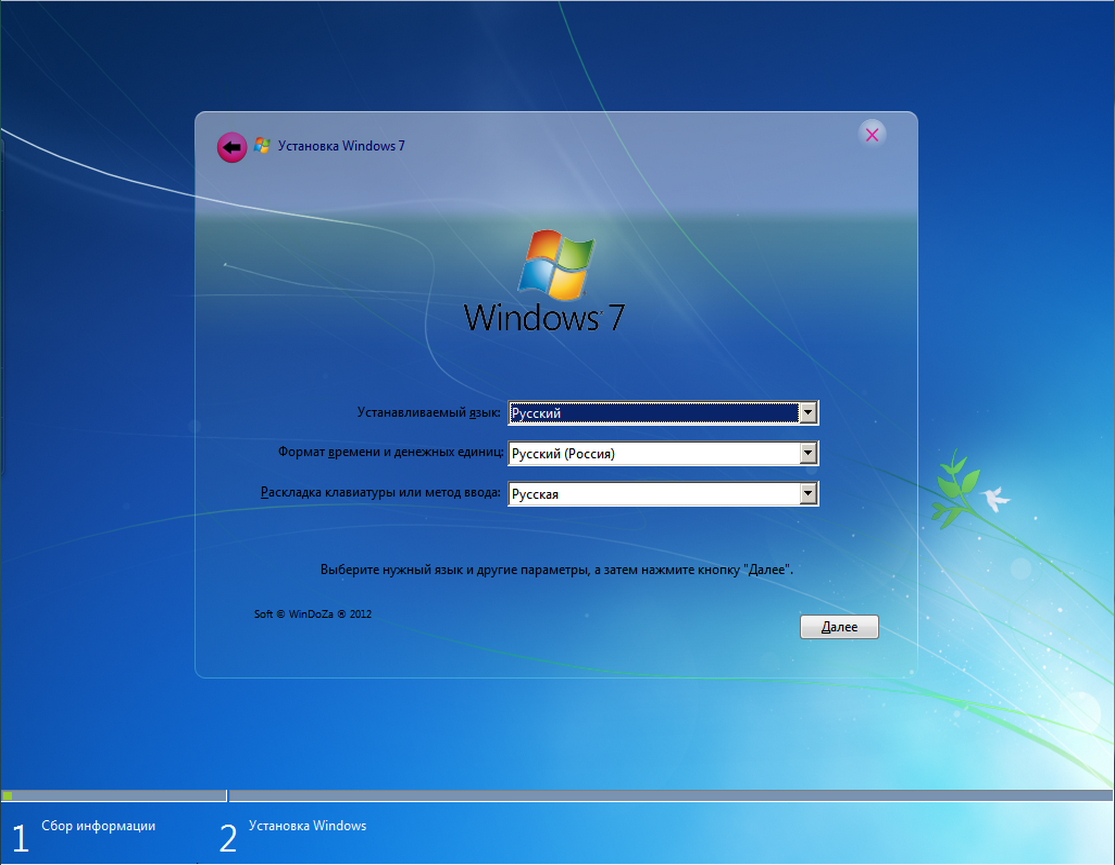Click the large Windows 7 logo
The width and height of the screenshot is (1115, 865).
[x=545, y=282]
